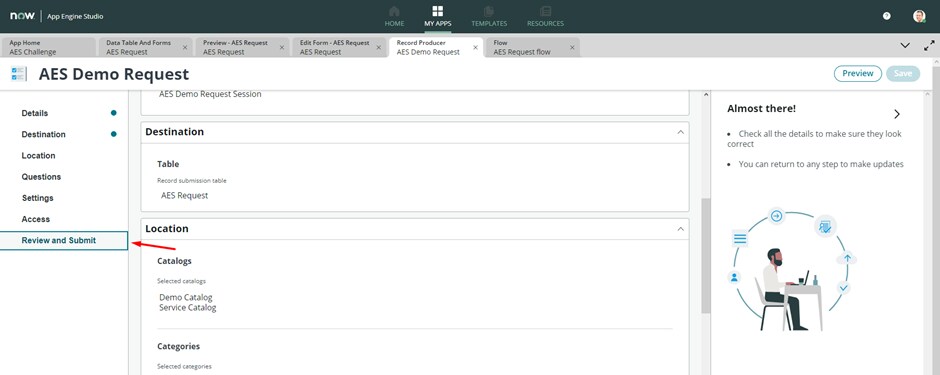The image size is (940, 375).
Task: Click the AES Demo Request page title
Action: 114,74
